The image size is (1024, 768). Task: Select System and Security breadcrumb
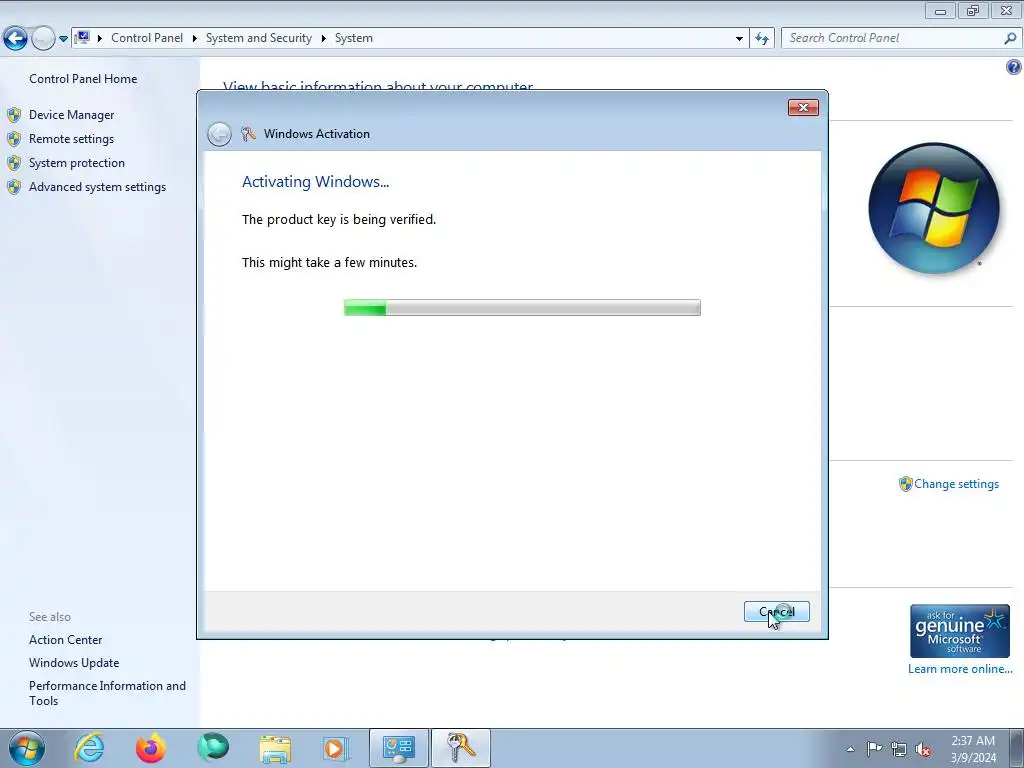click(x=259, y=38)
